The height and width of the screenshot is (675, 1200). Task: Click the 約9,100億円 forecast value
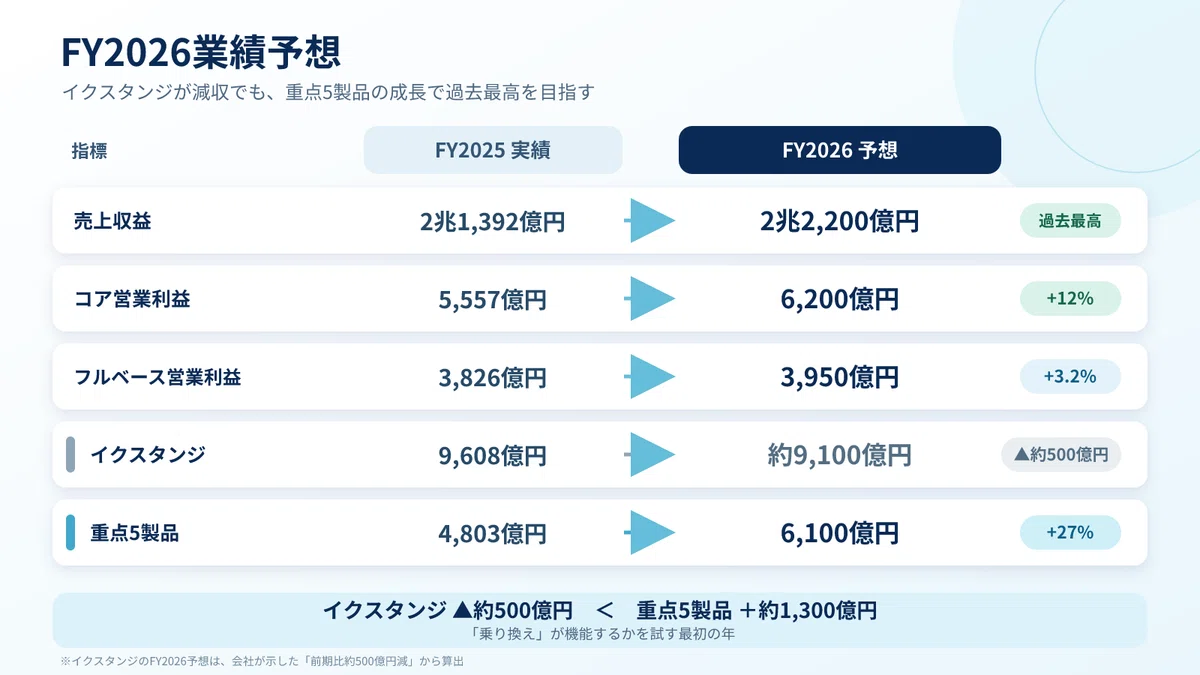click(x=840, y=455)
